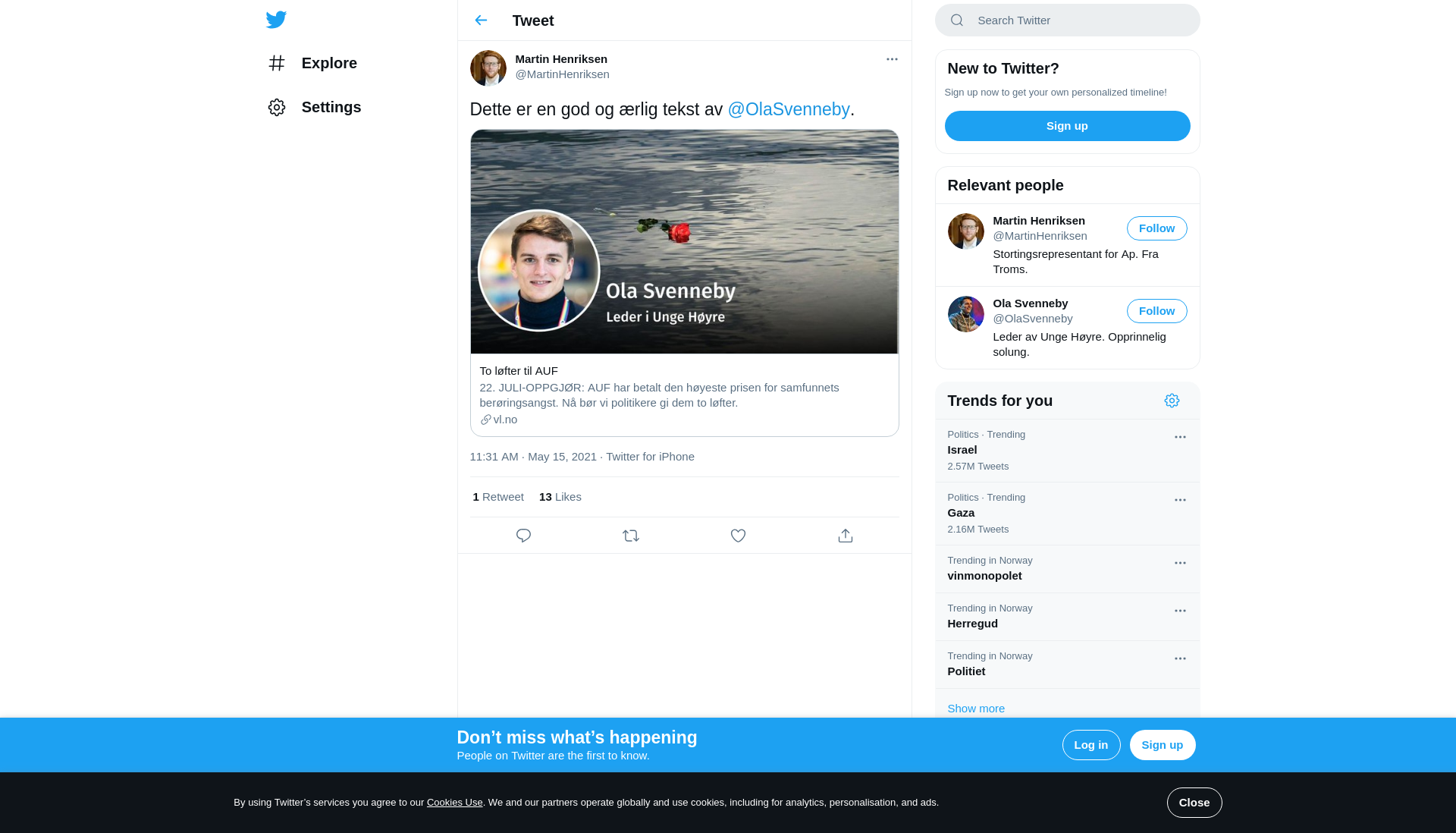Sign up from the New to Twitter panel
Screen dimensions: 1456x833
tap(1068, 126)
